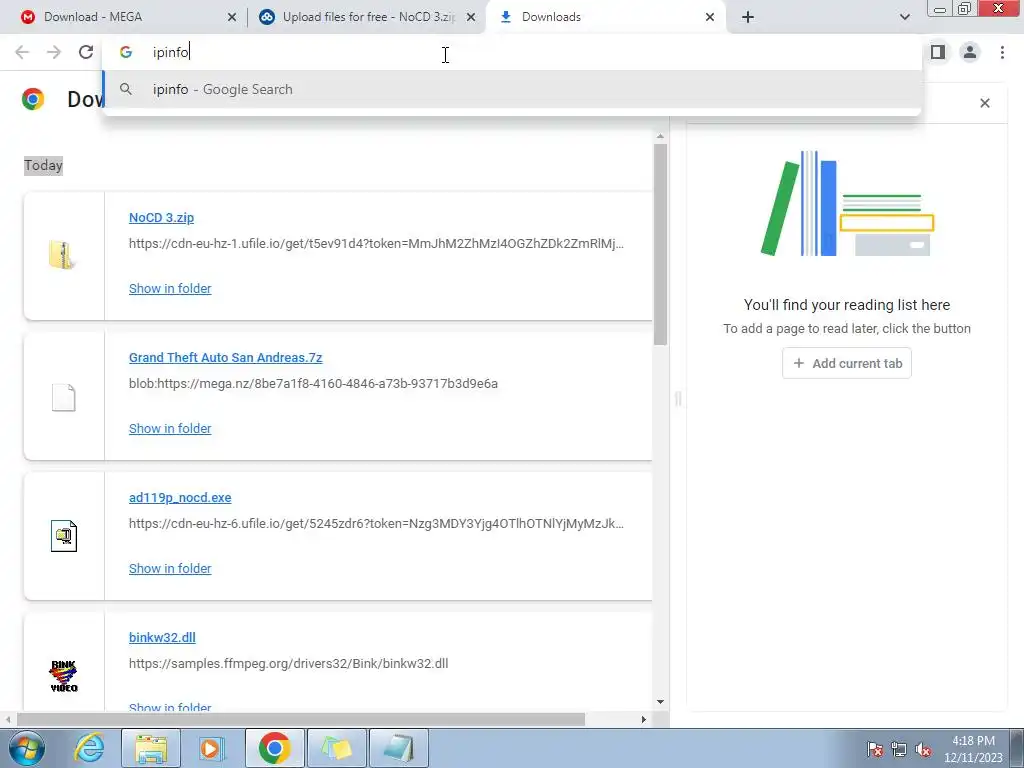Go forward to next page
The width and height of the screenshot is (1024, 768).
click(54, 52)
